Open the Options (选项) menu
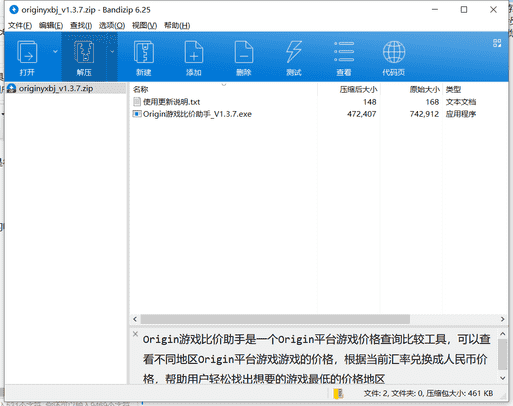This screenshot has width=513, height=406. coord(112,25)
